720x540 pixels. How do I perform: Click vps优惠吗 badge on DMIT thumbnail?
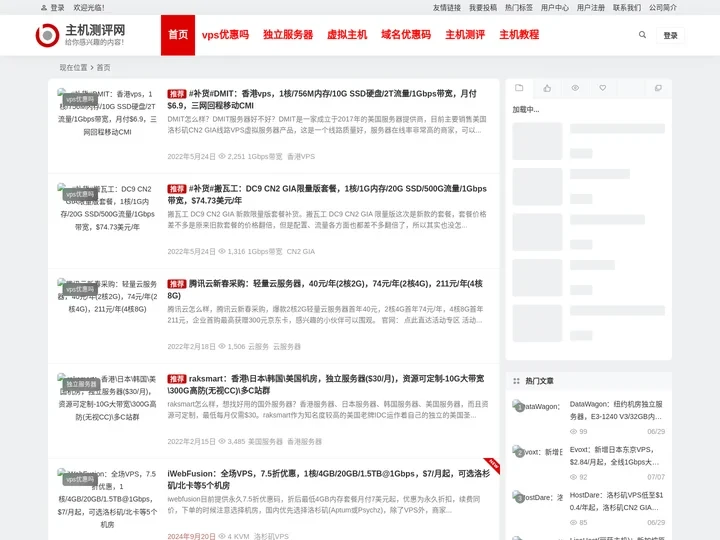80,100
